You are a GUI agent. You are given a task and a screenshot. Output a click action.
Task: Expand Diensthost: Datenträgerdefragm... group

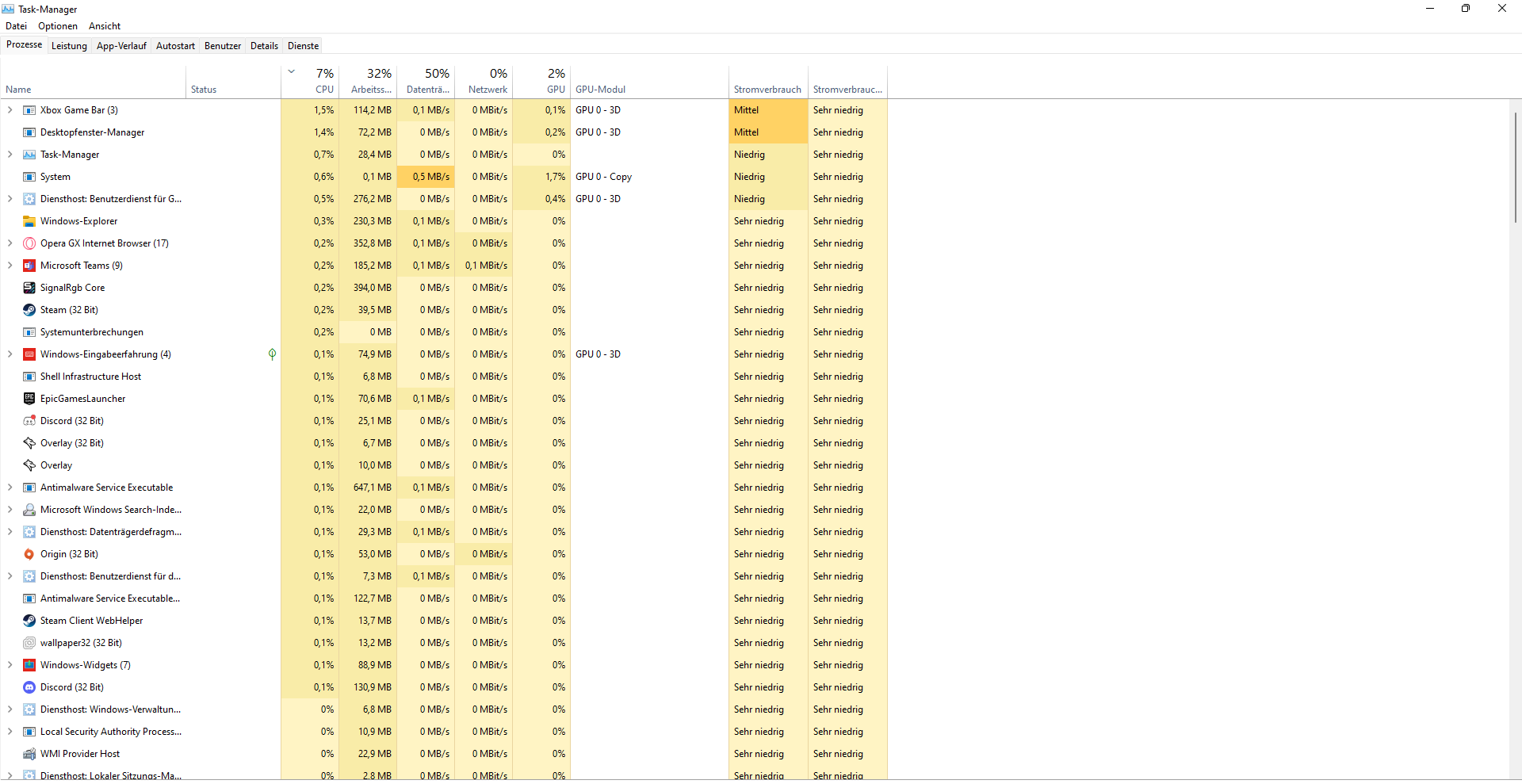(10, 532)
